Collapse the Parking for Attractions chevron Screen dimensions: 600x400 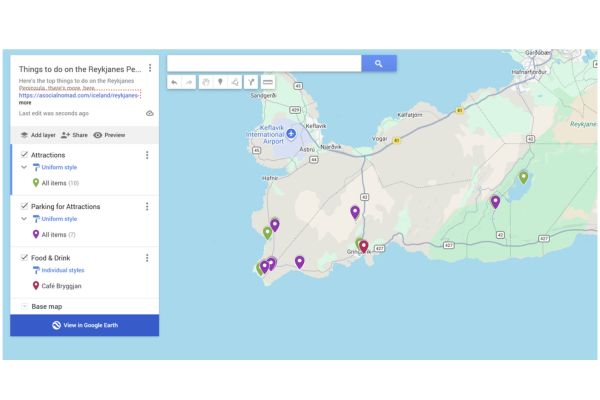[24, 219]
